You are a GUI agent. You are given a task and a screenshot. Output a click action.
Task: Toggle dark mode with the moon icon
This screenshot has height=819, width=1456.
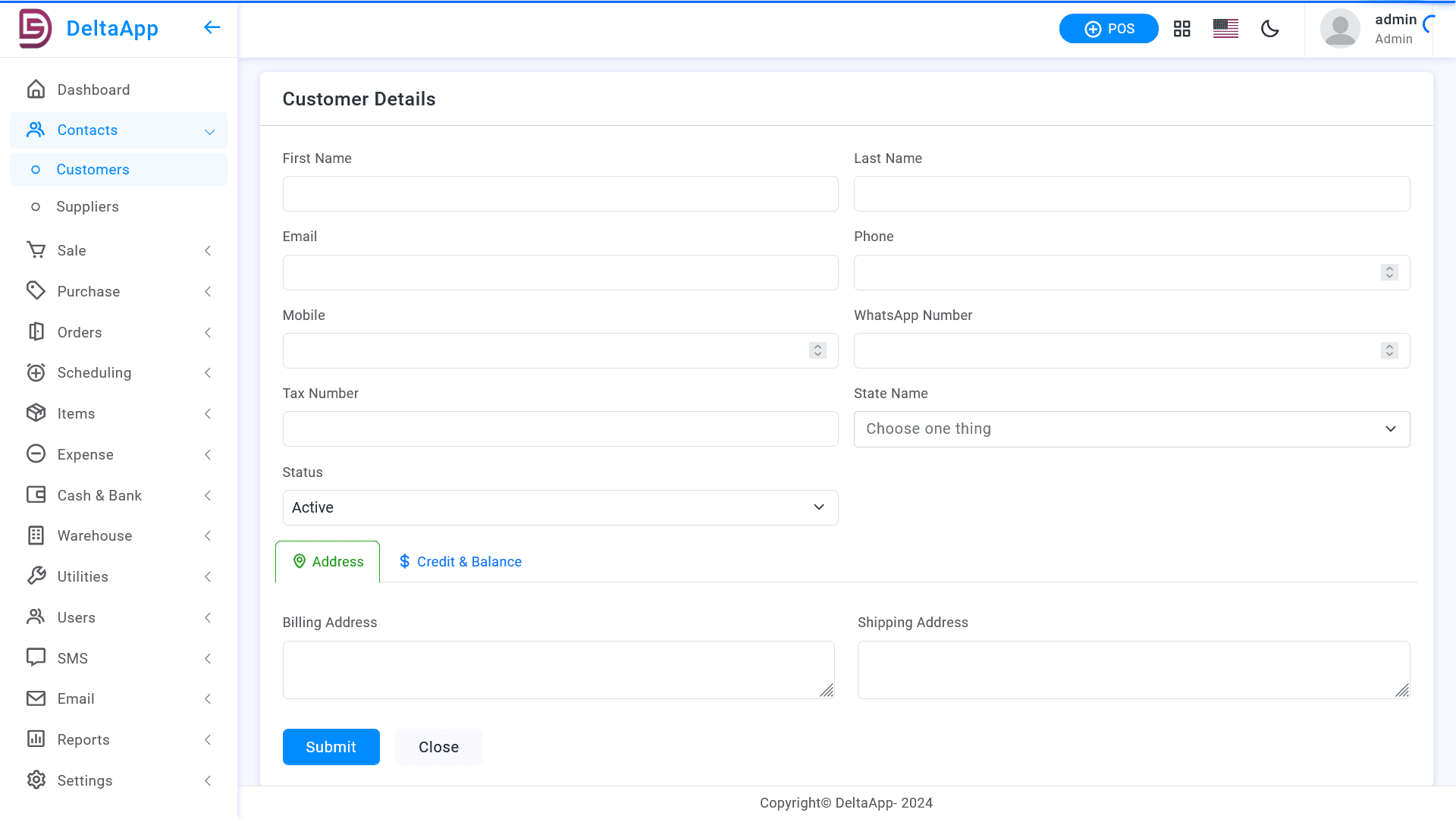(x=1269, y=28)
